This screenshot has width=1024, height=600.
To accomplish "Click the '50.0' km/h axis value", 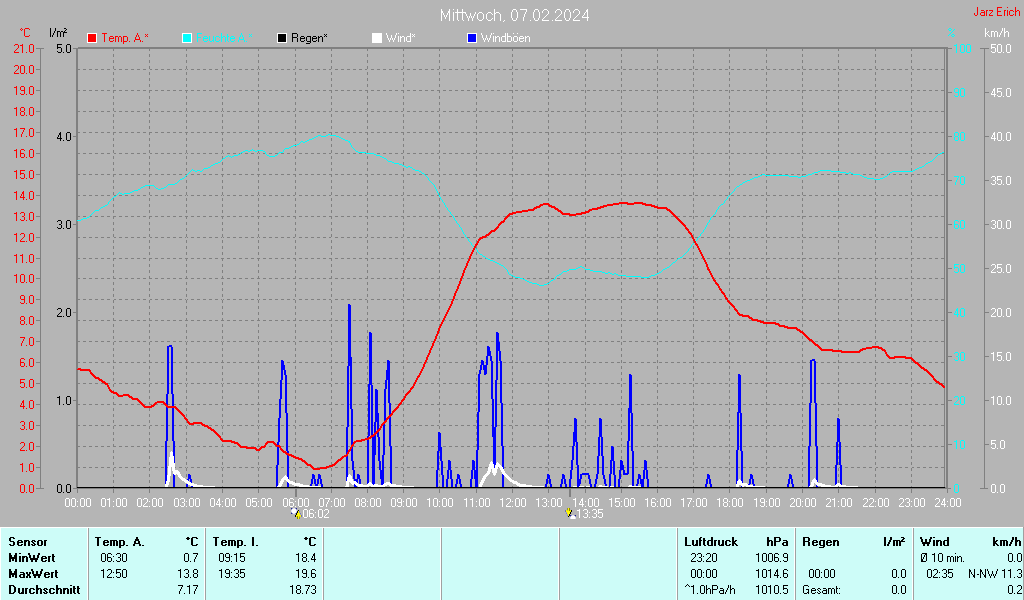I will (1000, 49).
